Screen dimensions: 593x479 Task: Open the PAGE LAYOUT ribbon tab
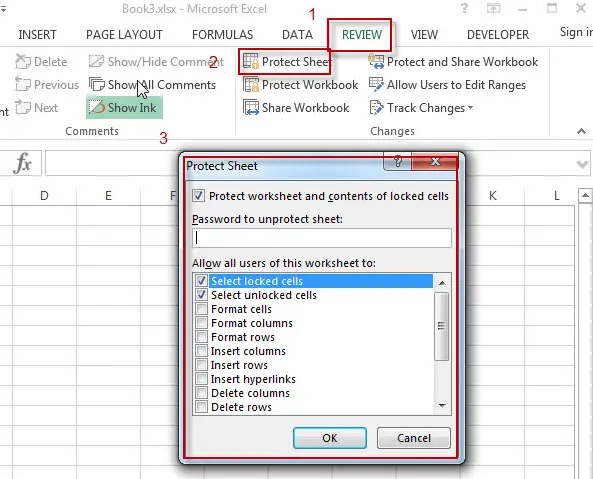coord(124,34)
